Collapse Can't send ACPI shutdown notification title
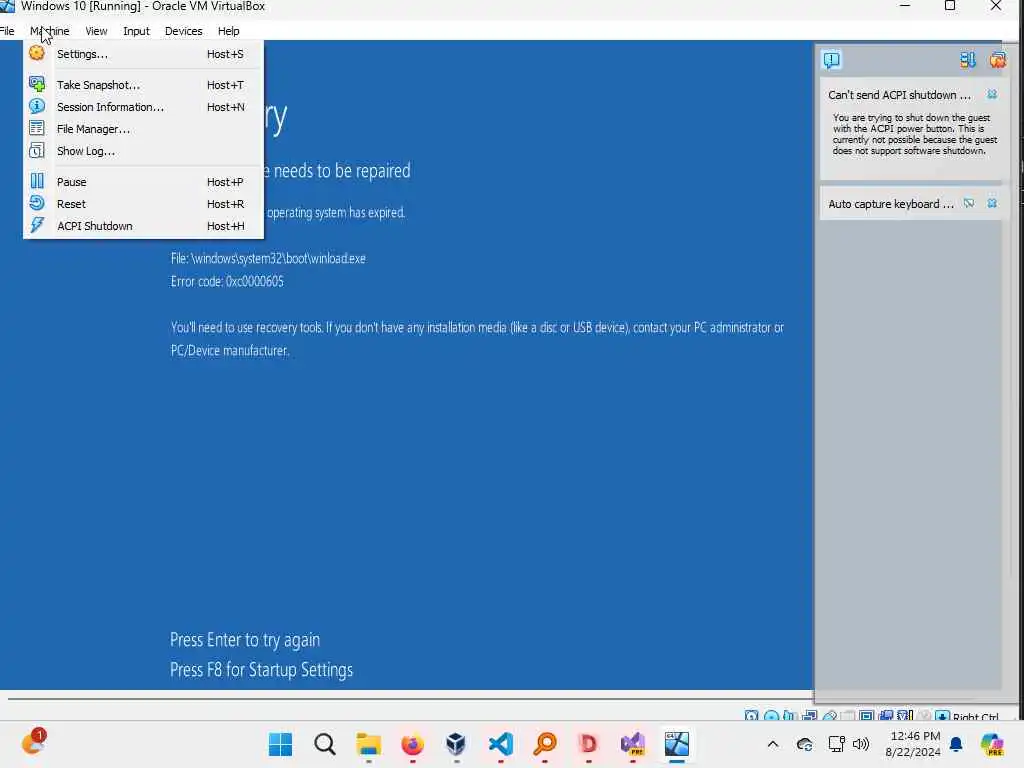 899,95
